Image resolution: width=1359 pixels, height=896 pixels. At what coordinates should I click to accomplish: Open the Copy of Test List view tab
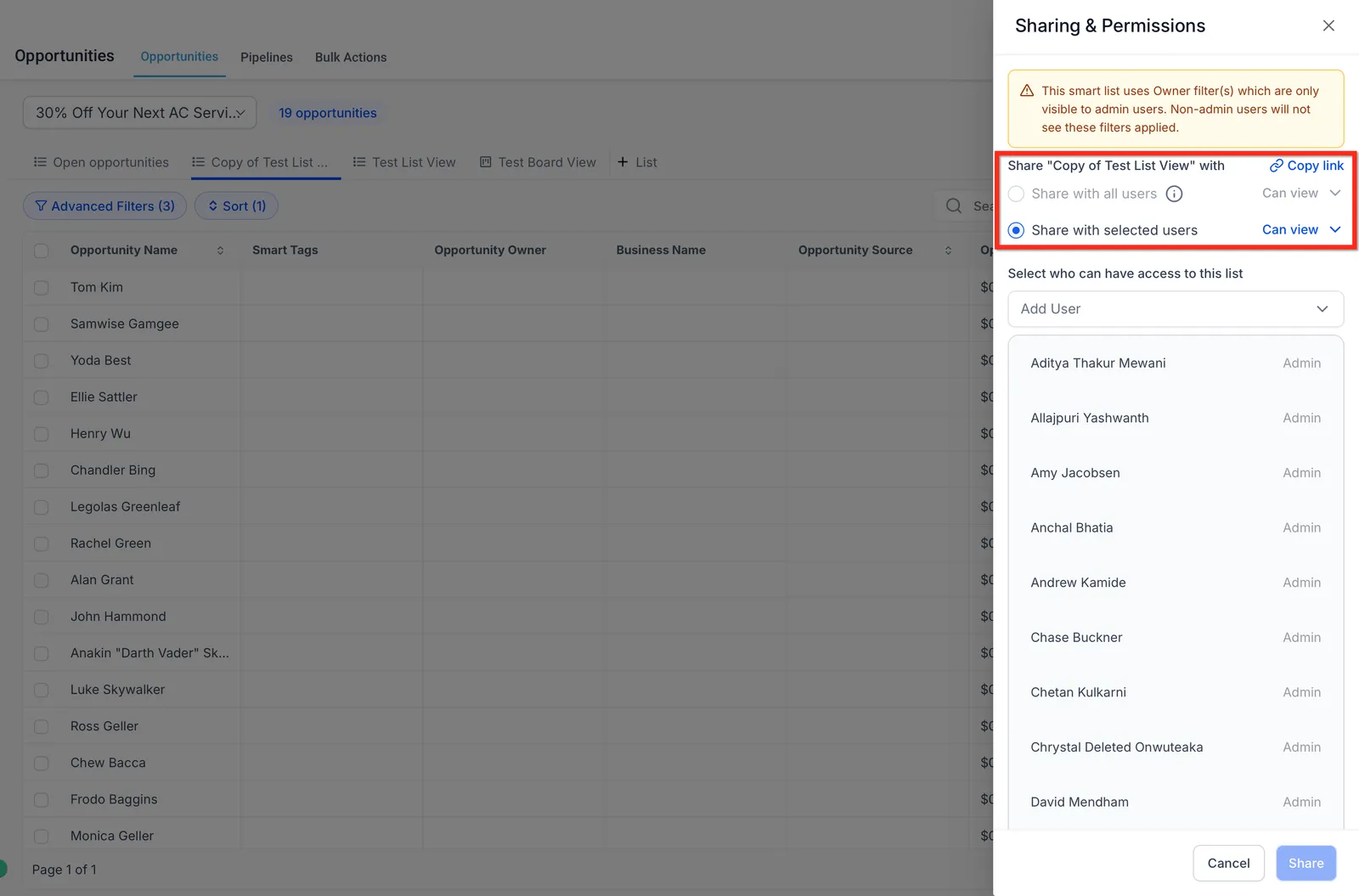coord(260,162)
